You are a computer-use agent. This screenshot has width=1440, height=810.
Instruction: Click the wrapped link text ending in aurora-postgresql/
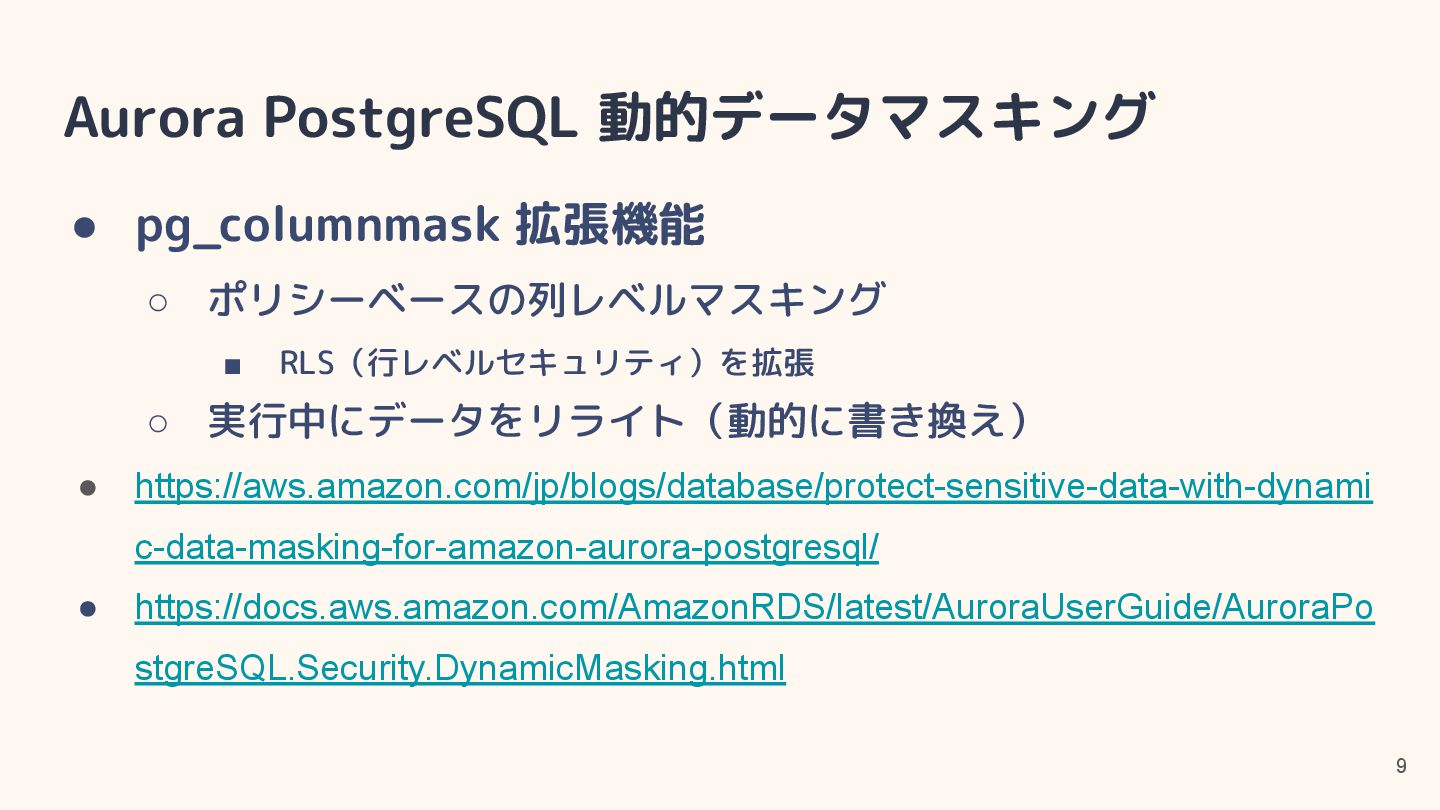506,547
